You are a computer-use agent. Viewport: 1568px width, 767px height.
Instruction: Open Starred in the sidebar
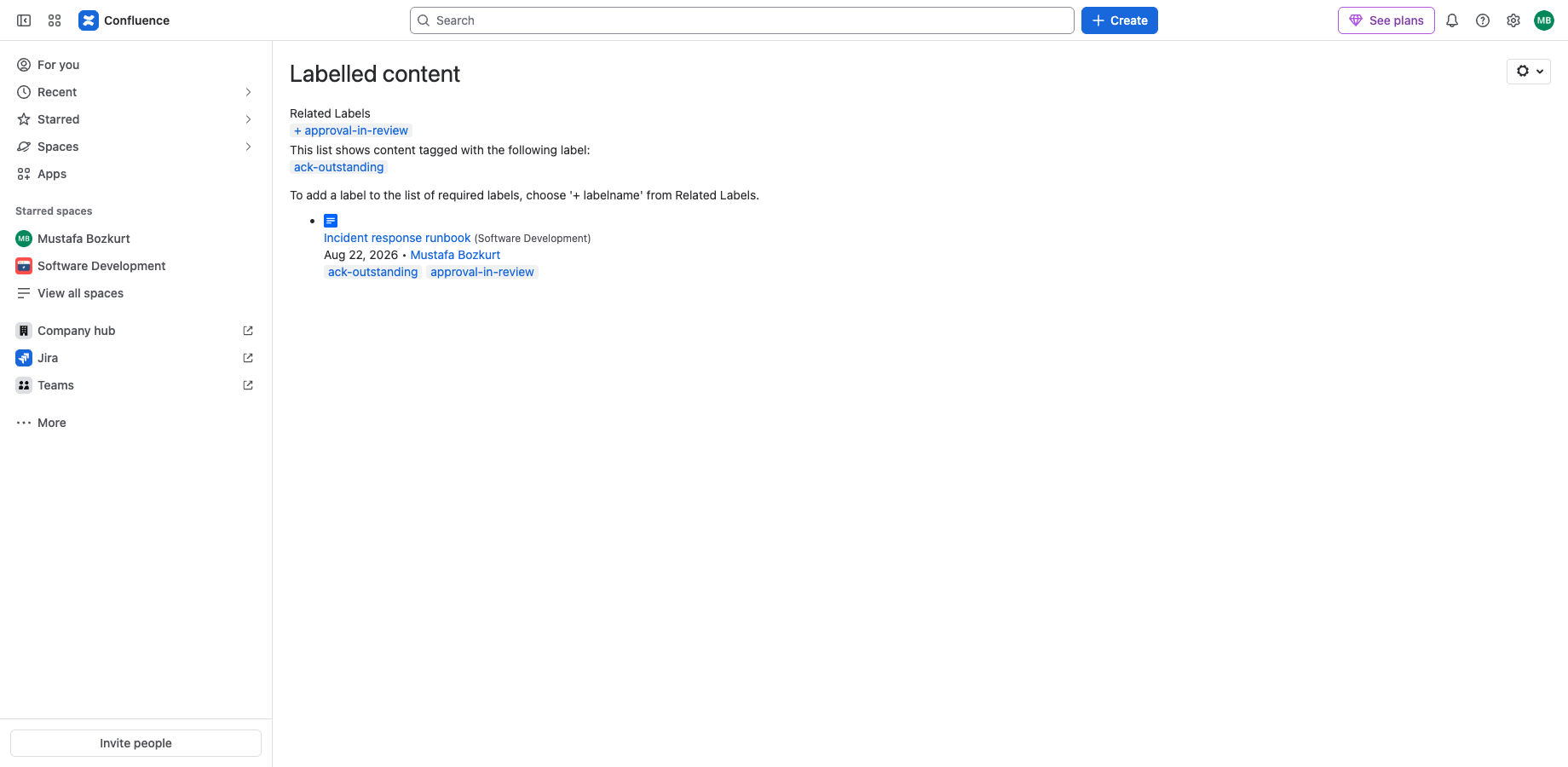click(135, 119)
